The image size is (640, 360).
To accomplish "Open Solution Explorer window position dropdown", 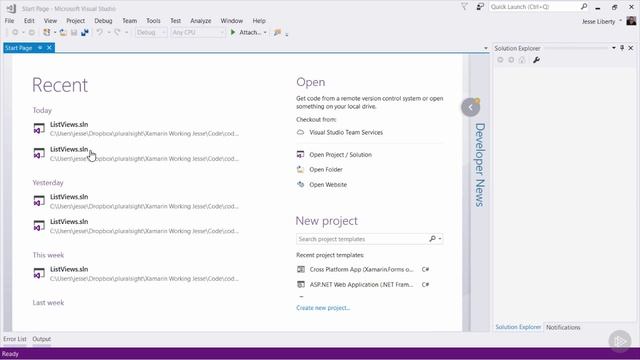I will coord(613,48).
